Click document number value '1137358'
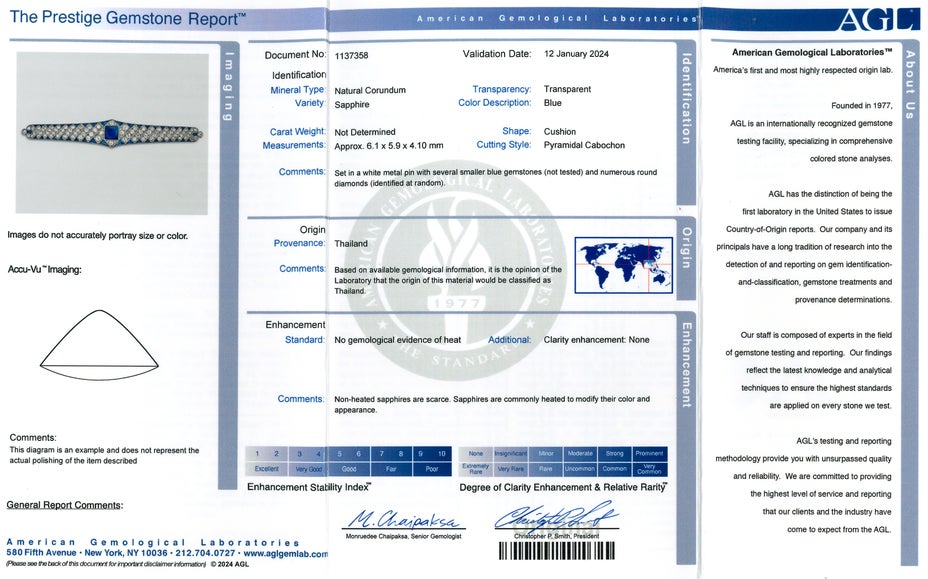This screenshot has height=579, width=928. [352, 55]
